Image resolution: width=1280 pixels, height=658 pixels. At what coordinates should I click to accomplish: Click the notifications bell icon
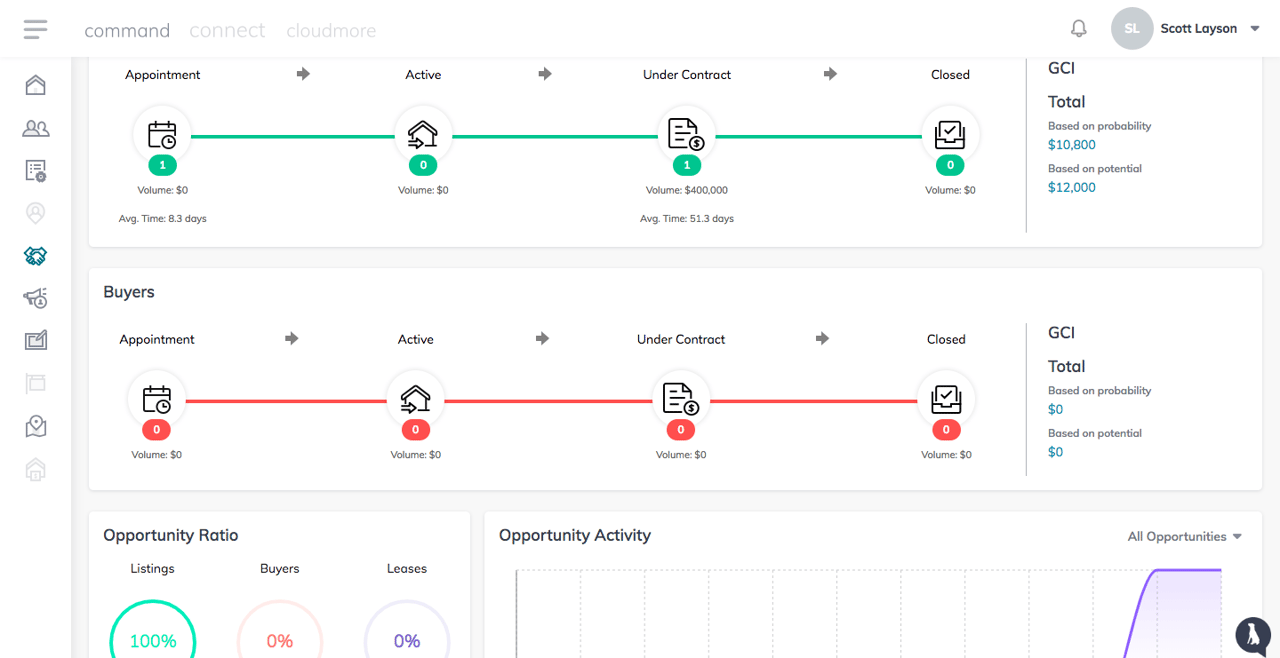tap(1078, 29)
